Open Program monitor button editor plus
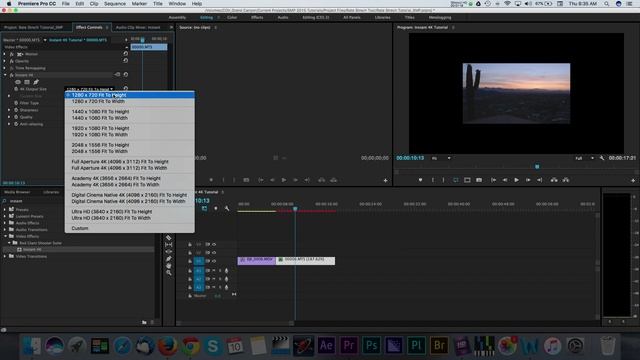This screenshot has width=640, height=360. click(633, 180)
